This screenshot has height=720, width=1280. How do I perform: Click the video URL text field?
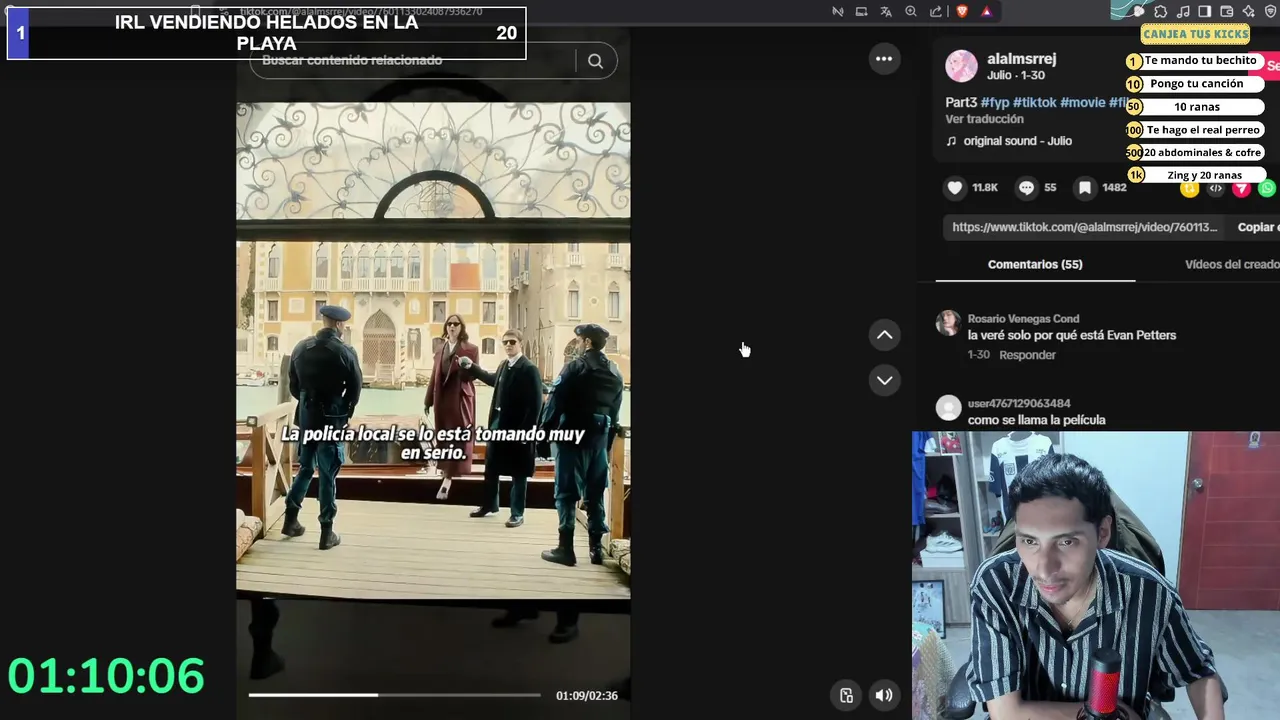tap(1085, 227)
